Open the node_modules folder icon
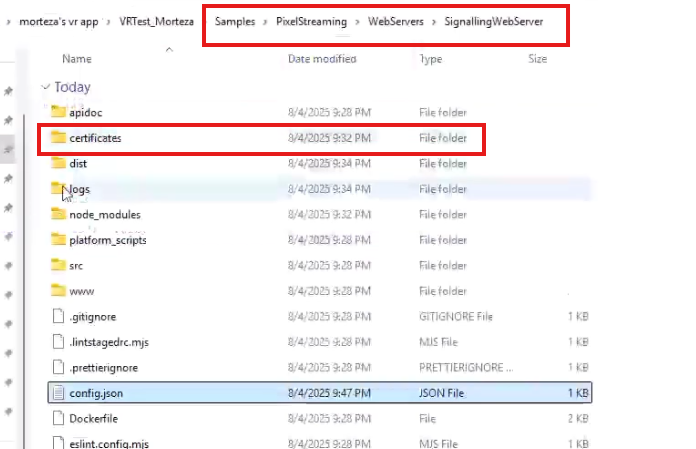The height and width of the screenshot is (449, 696). 58,214
